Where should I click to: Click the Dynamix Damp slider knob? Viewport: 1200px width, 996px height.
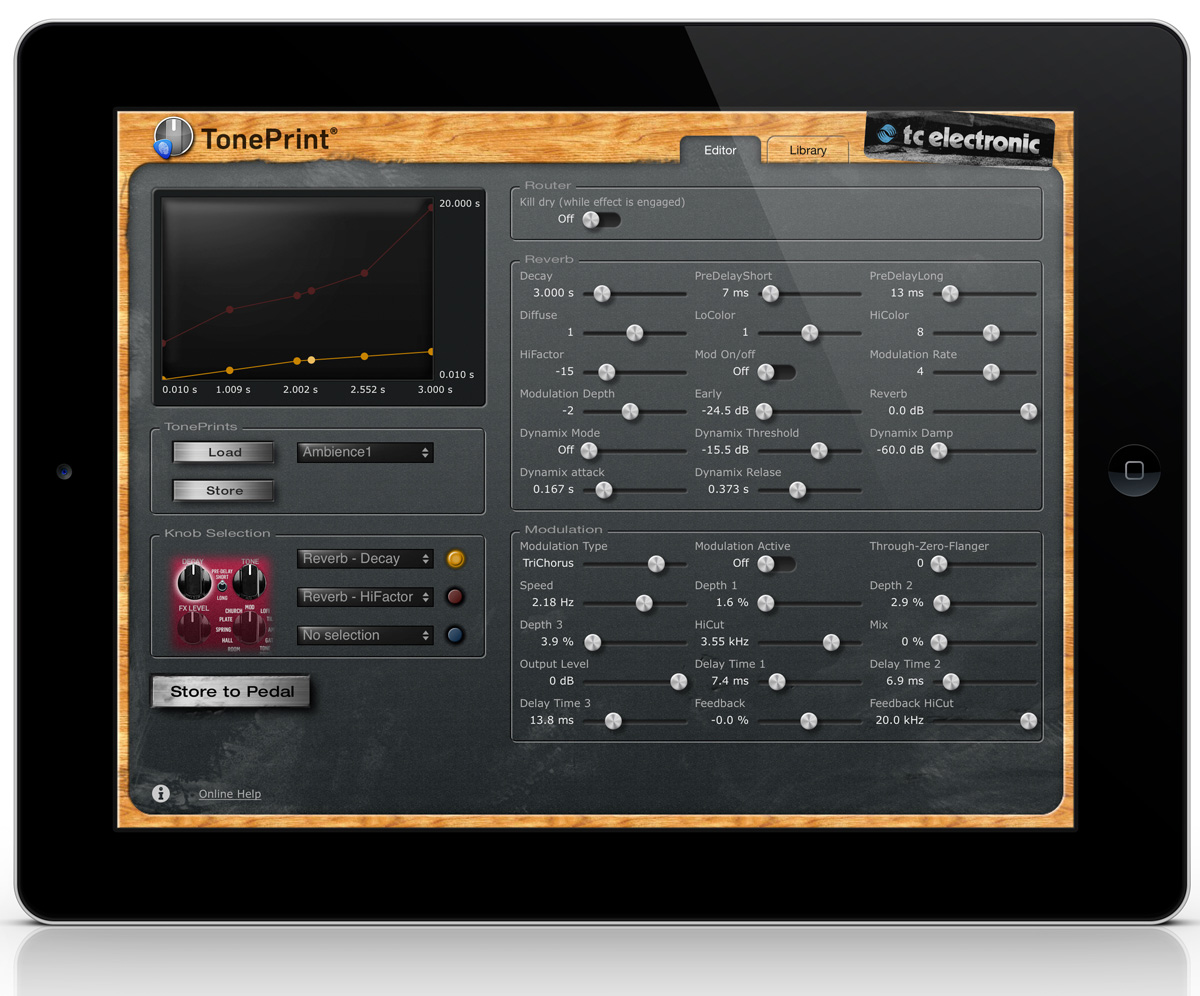point(939,451)
